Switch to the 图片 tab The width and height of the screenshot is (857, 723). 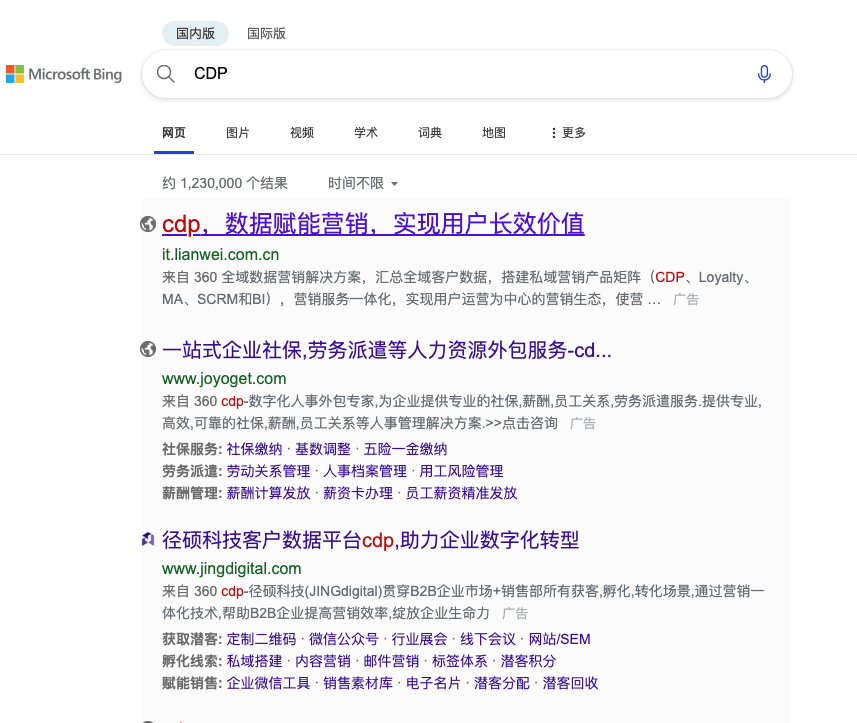238,133
